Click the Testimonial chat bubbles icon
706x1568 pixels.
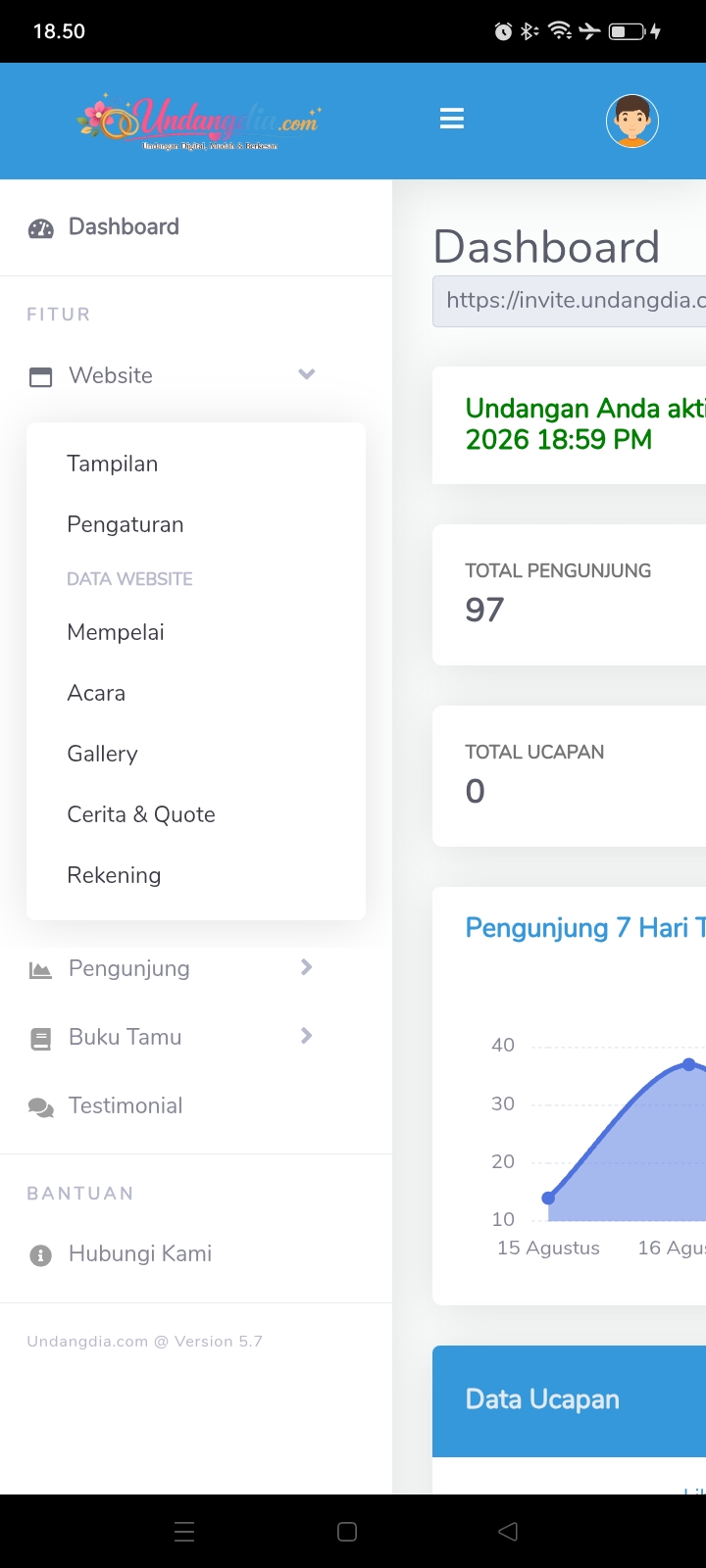click(x=41, y=1107)
